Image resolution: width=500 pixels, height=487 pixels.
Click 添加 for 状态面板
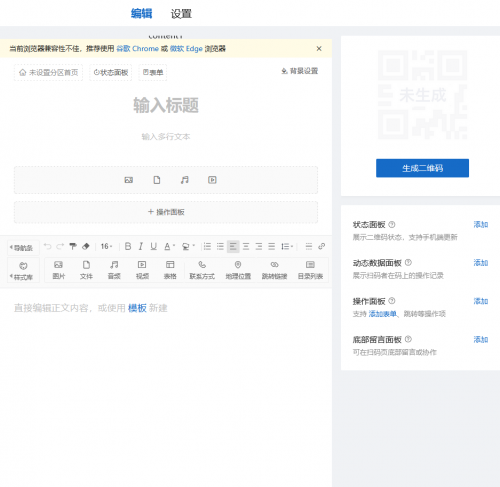tap(481, 224)
